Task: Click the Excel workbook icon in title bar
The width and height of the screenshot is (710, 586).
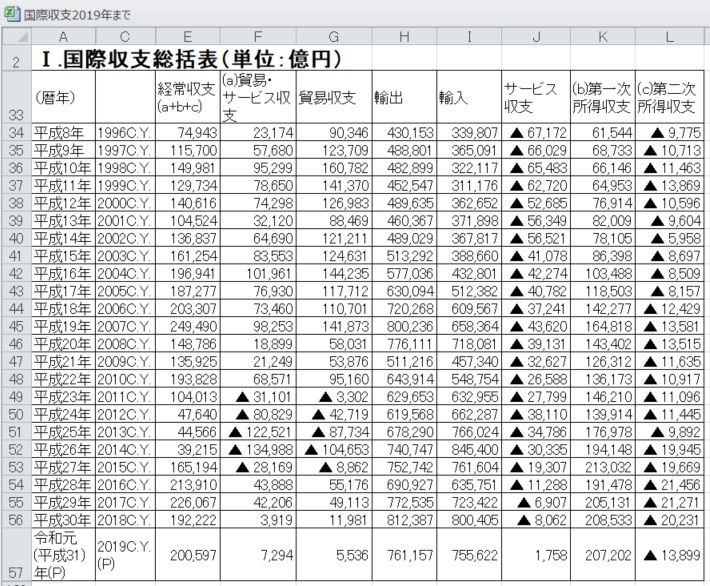Action: tap(12, 14)
